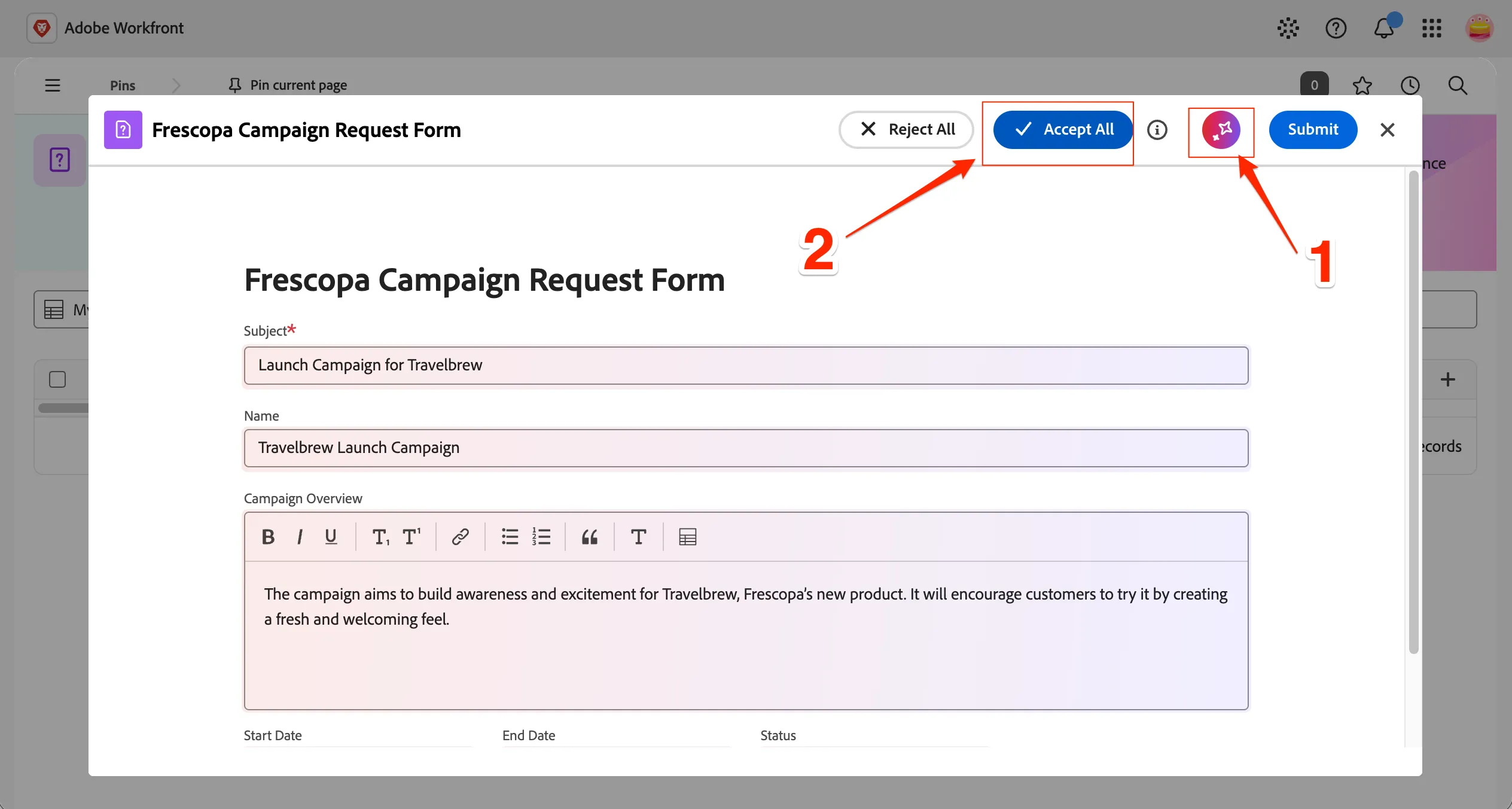Close the Campaign Request Form dialog

(x=1388, y=130)
